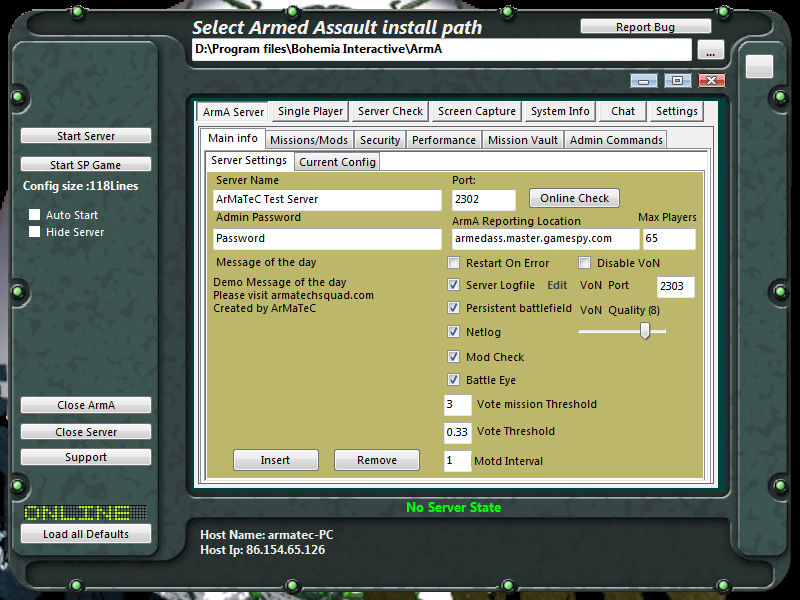The width and height of the screenshot is (800, 600).
Task: Click the VoN Port field showing 2303
Action: 676,287
